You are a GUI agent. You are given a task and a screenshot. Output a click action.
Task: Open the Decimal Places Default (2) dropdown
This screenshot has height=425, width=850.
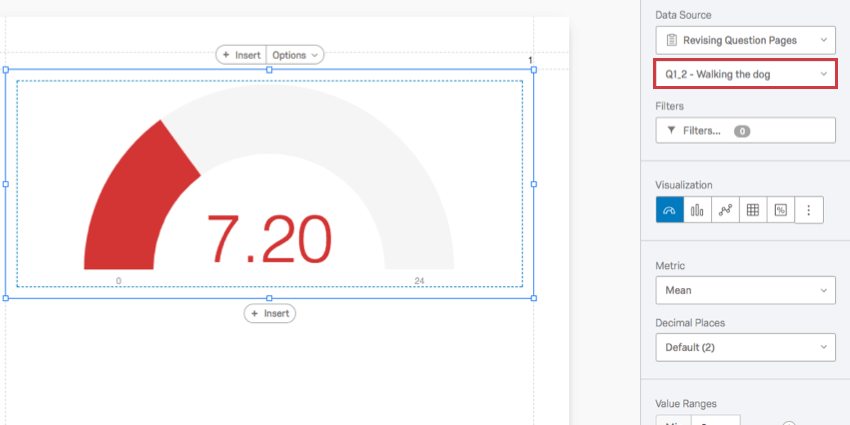coord(745,347)
